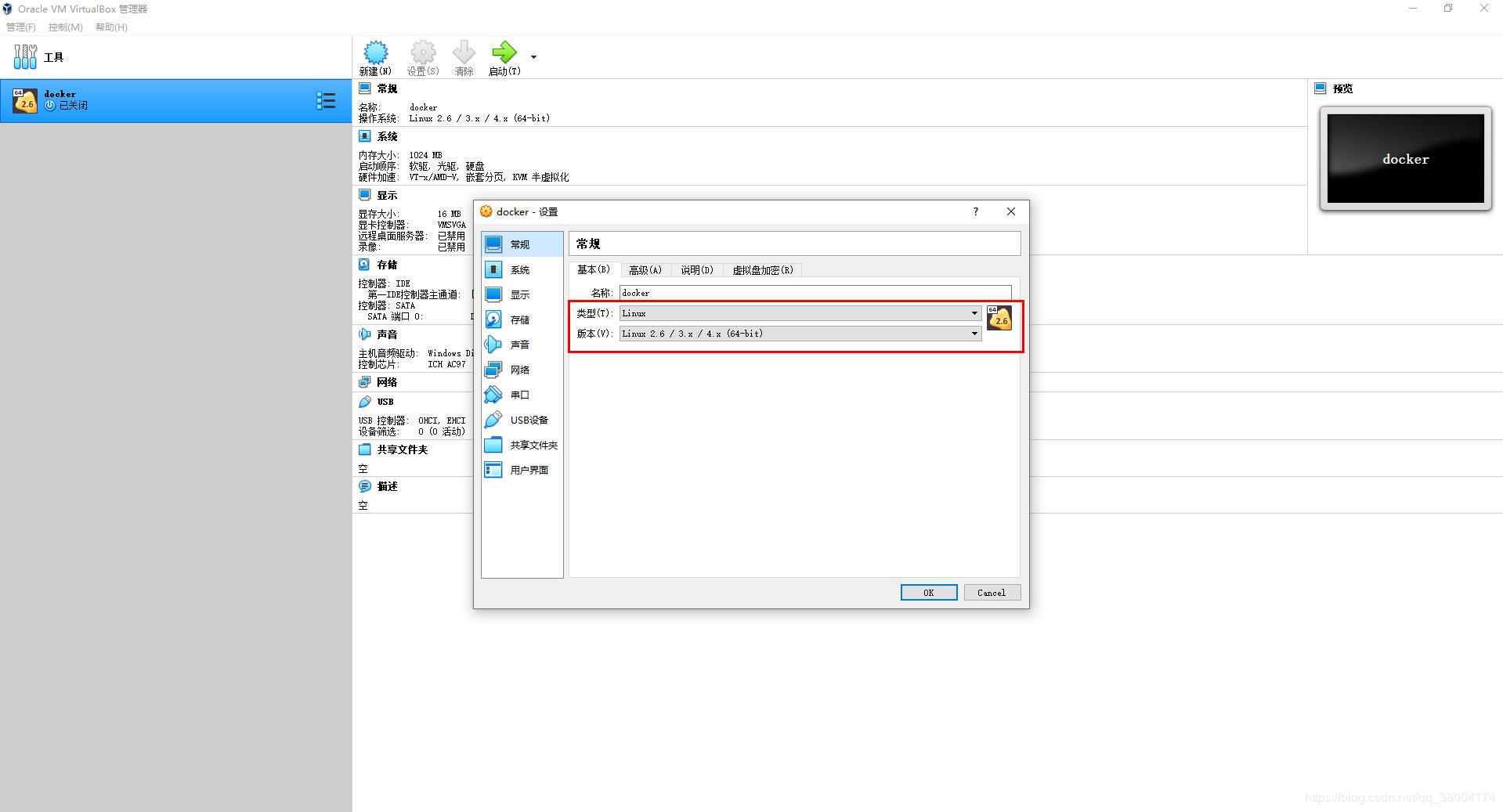Select 用户界面 category in settings dialog
Screen dimensions: 1503x812
pos(522,470)
